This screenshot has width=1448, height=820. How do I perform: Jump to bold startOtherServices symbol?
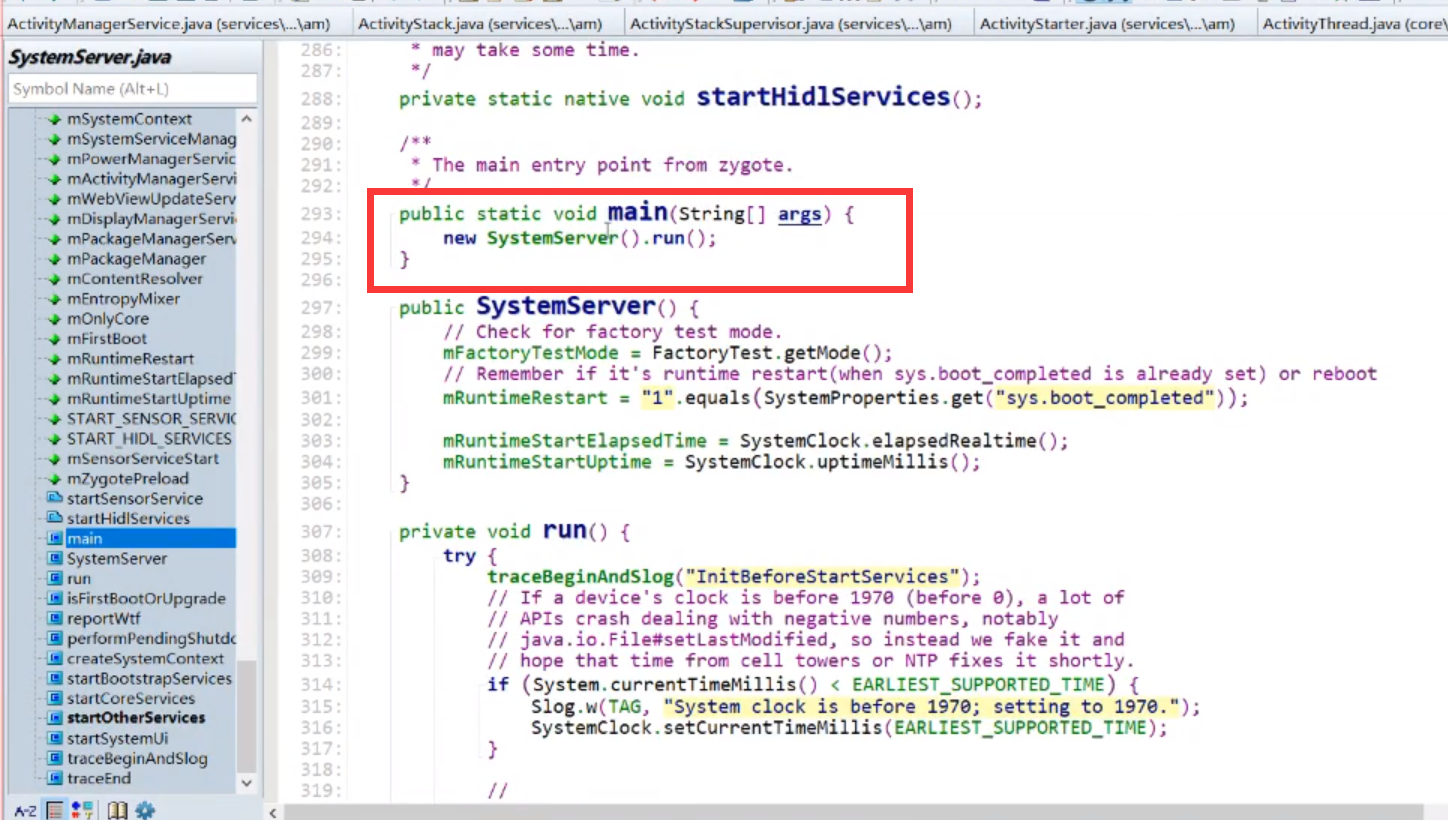pyautogui.click(x=135, y=718)
